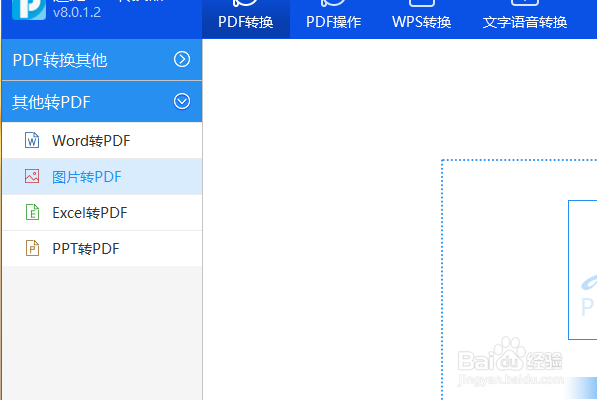597x400 pixels.
Task: Click inside the dotted file drop area
Action: pos(519,280)
